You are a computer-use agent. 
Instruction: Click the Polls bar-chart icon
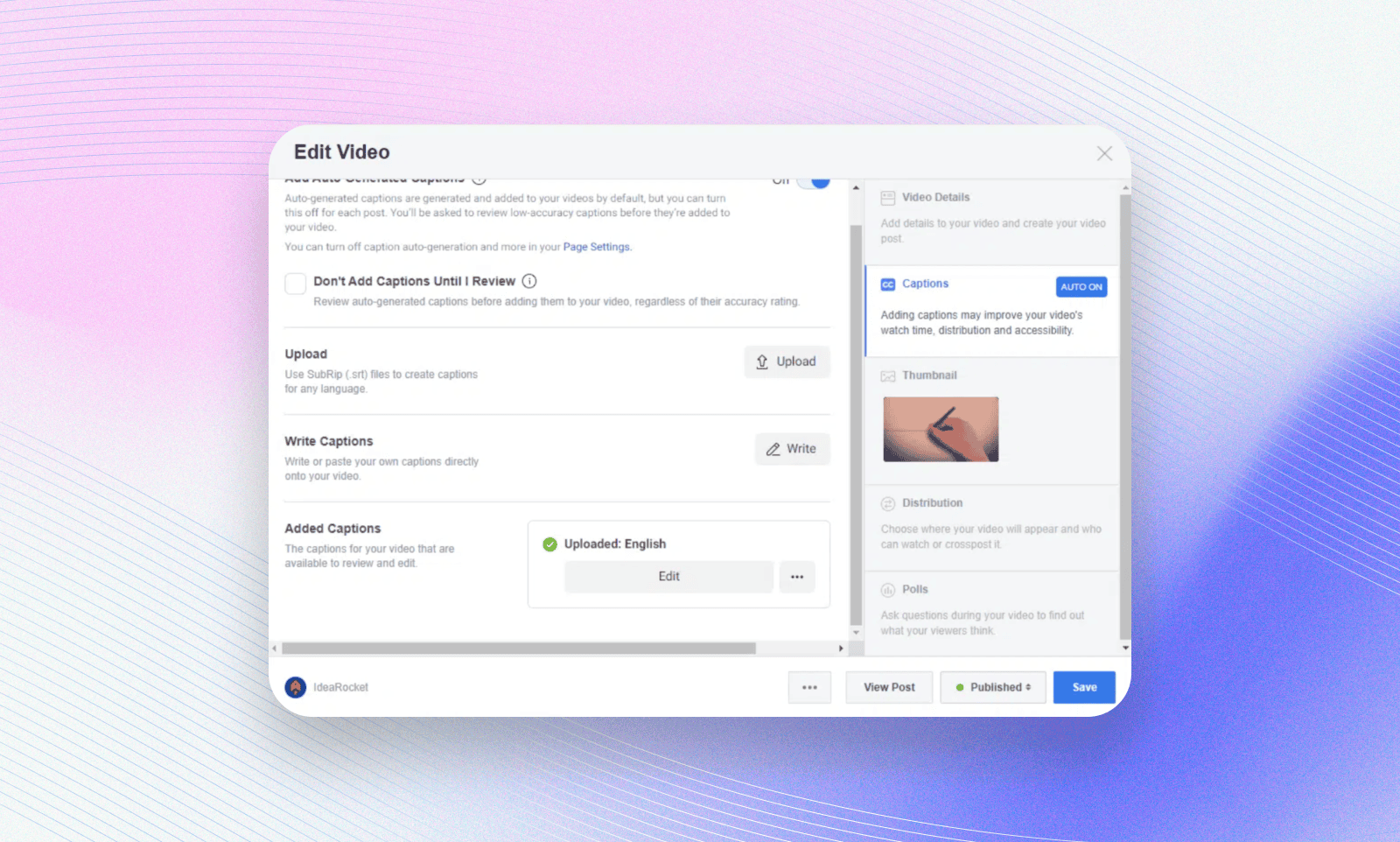[x=888, y=590]
